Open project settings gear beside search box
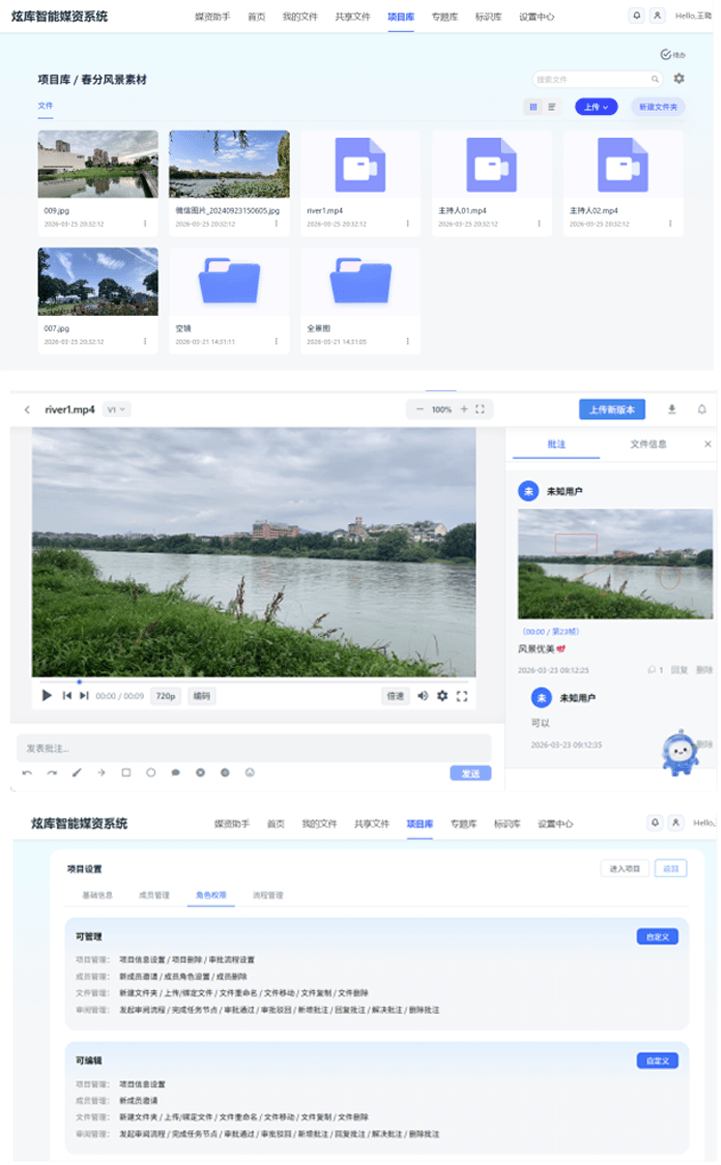The width and height of the screenshot is (721, 1165). (x=679, y=78)
